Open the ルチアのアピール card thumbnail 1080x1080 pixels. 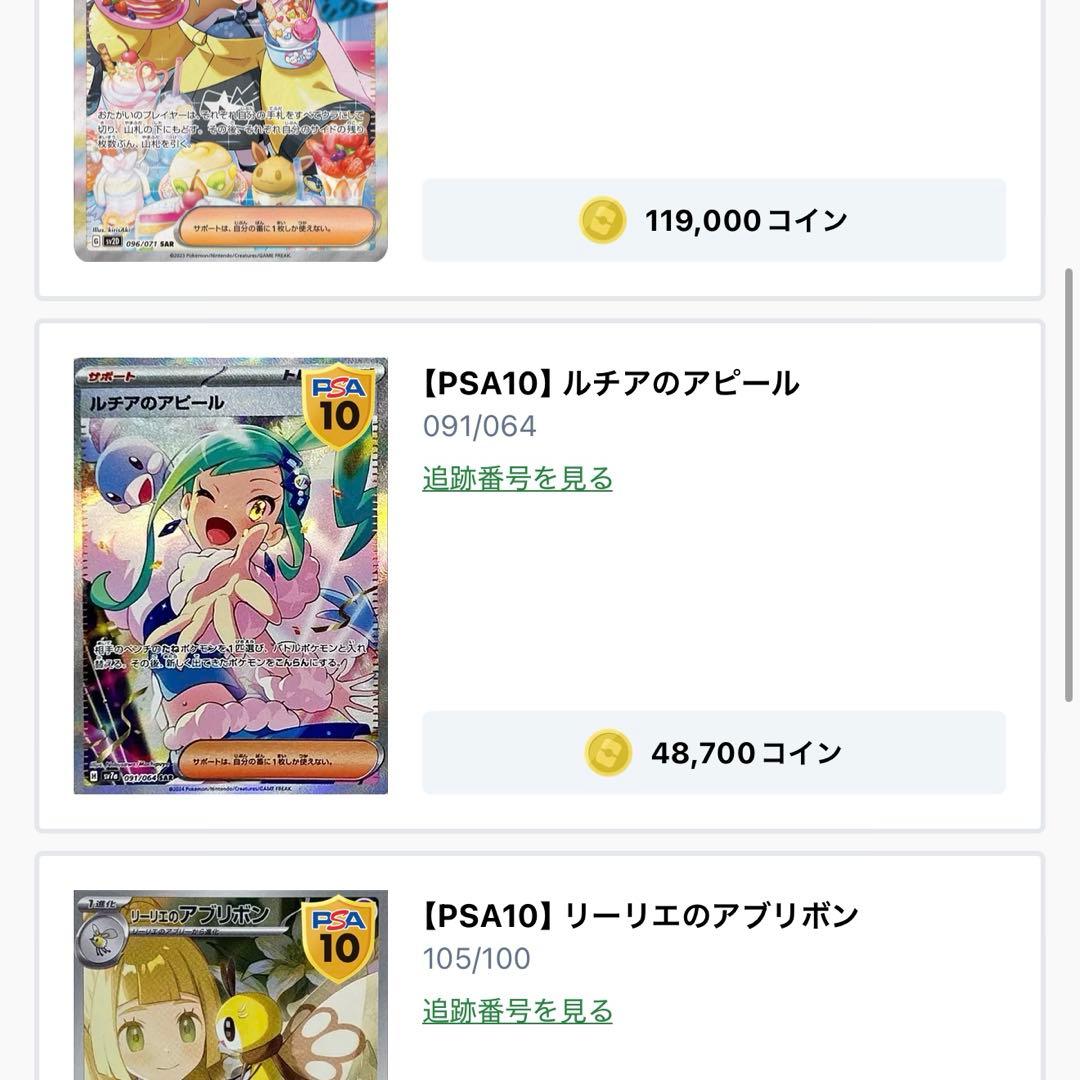click(230, 575)
